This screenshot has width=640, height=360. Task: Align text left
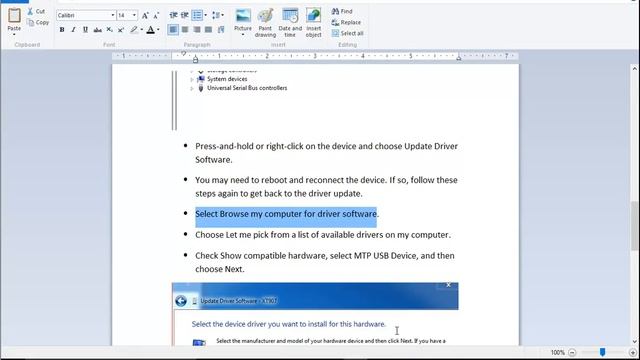[173, 30]
